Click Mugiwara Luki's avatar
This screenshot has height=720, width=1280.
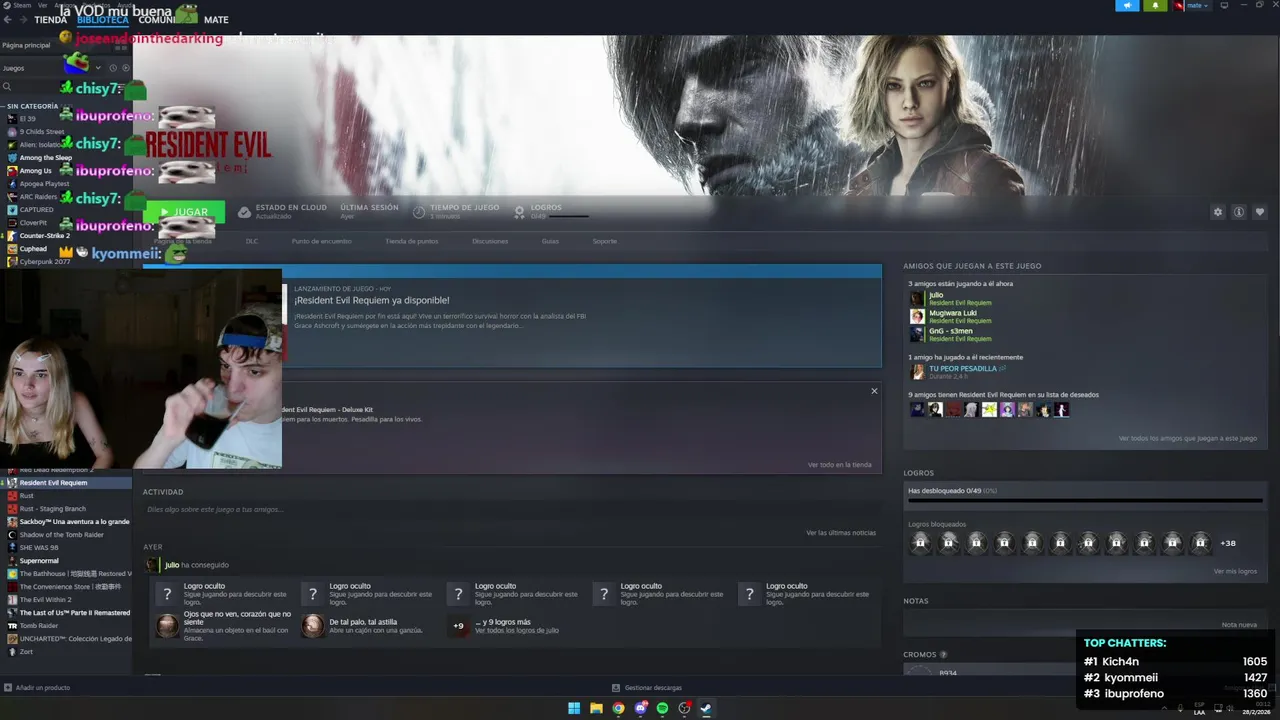coord(917,316)
